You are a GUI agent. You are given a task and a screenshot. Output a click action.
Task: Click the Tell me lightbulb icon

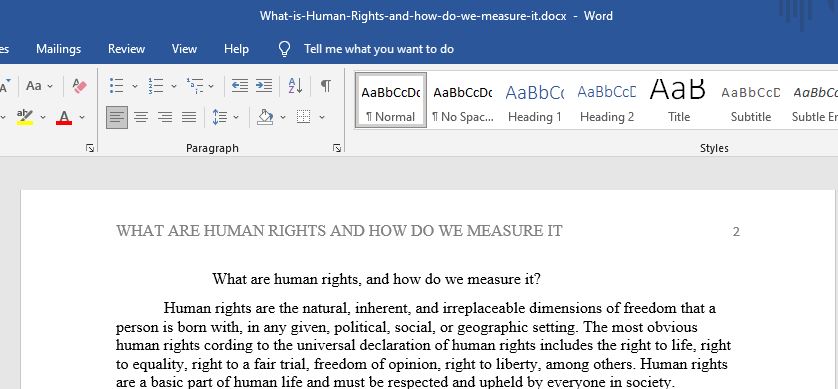(284, 49)
